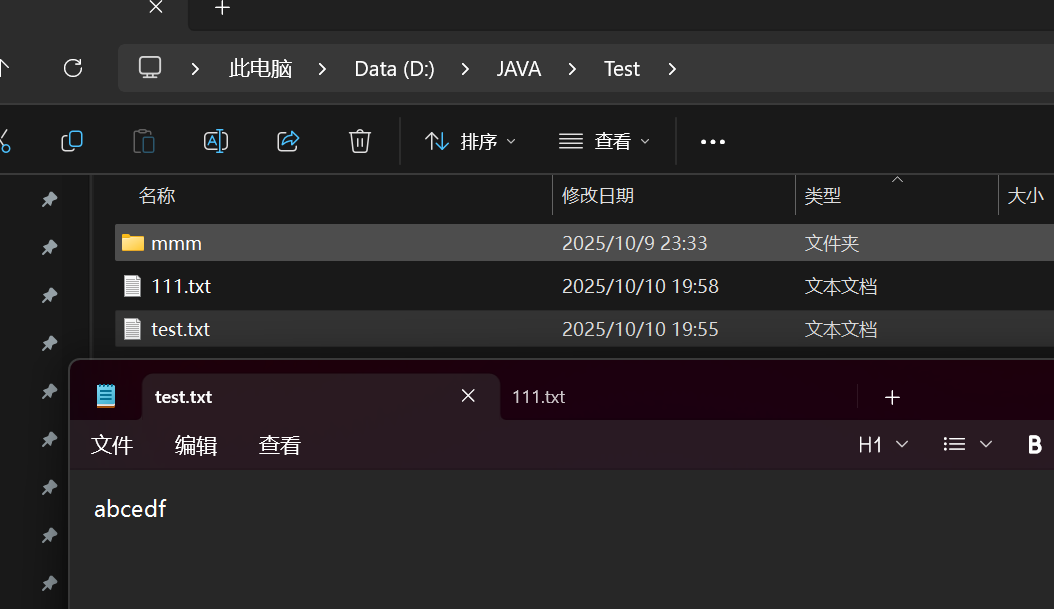Switch to the 111.txt tab in Notepad

coord(538,396)
